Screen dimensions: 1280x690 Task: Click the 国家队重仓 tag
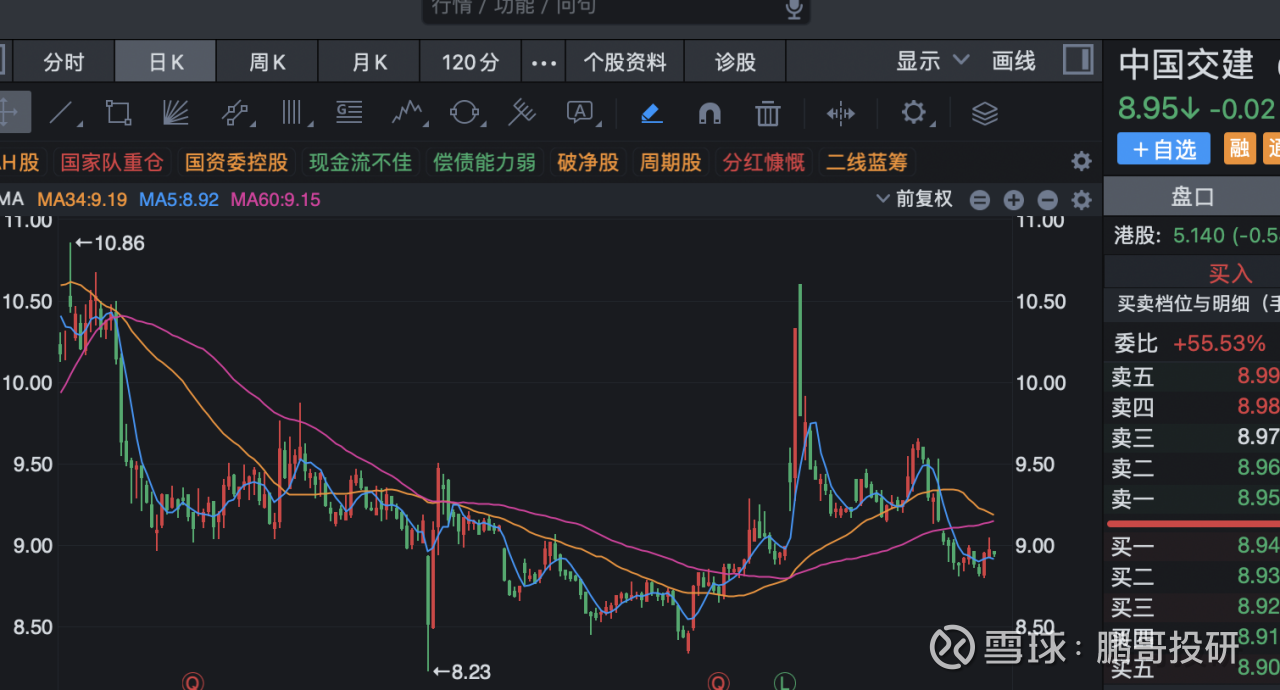(x=113, y=162)
